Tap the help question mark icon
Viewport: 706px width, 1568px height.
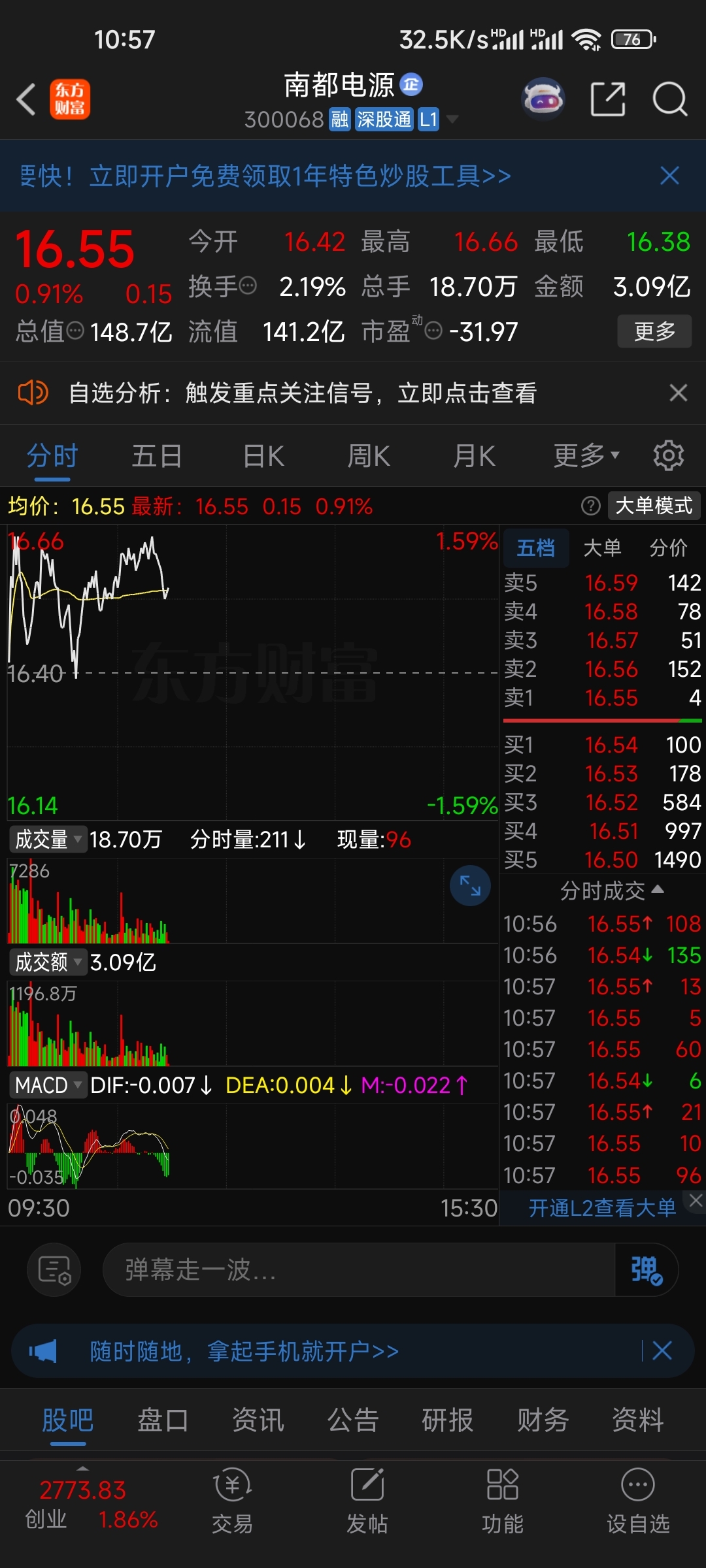coord(591,506)
